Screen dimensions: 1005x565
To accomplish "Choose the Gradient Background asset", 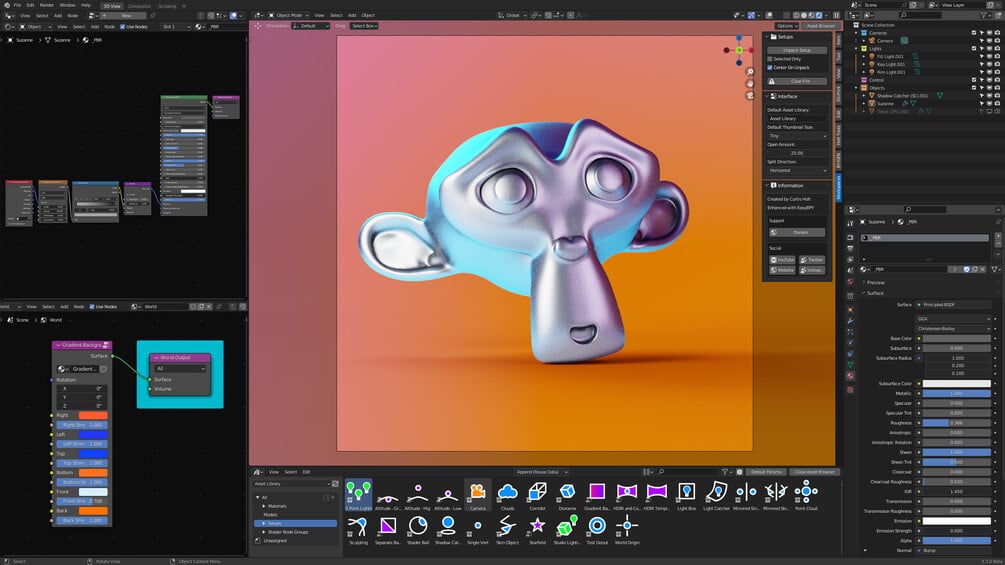I will 597,494.
